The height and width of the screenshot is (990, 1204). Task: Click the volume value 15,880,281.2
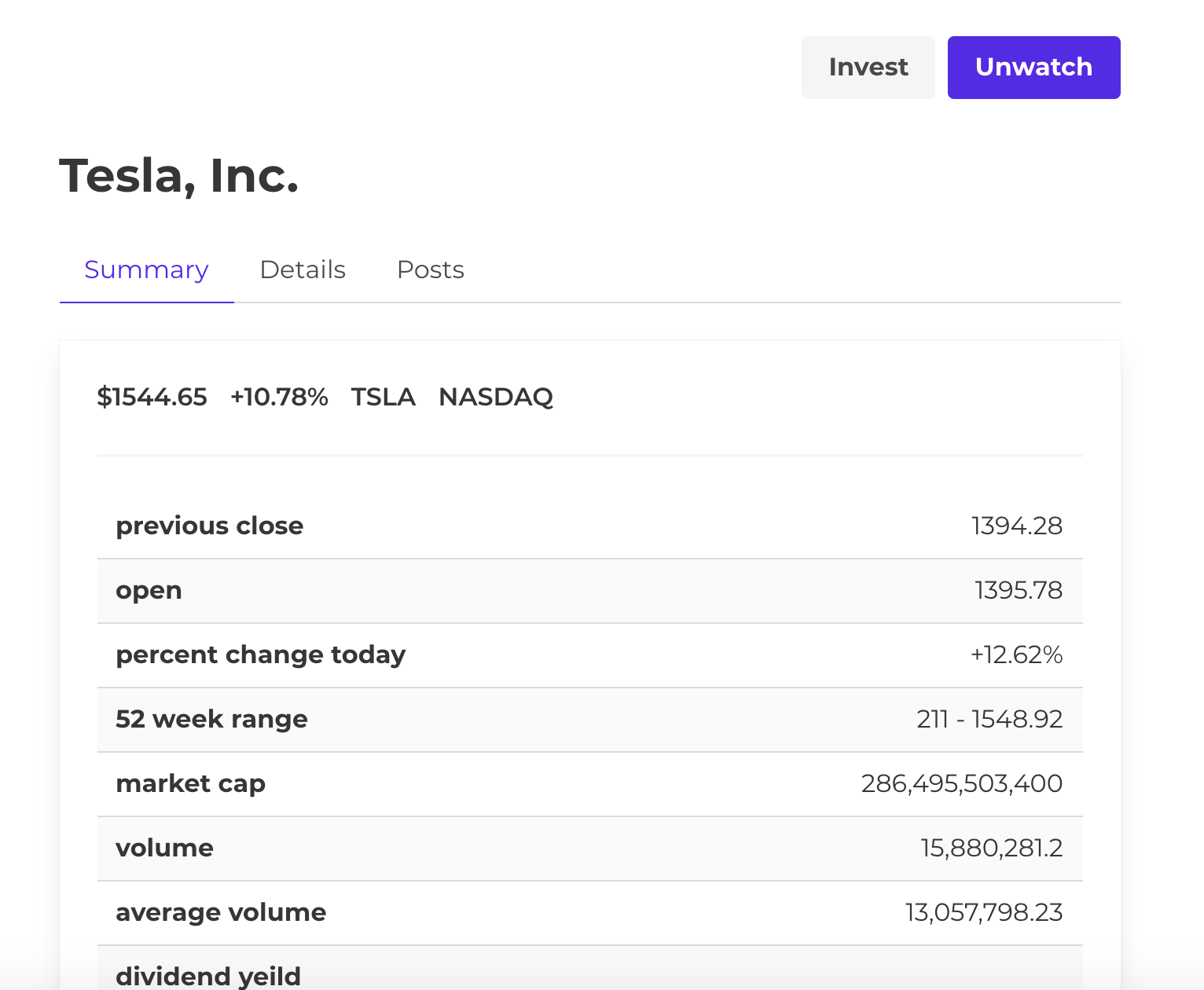(x=991, y=848)
